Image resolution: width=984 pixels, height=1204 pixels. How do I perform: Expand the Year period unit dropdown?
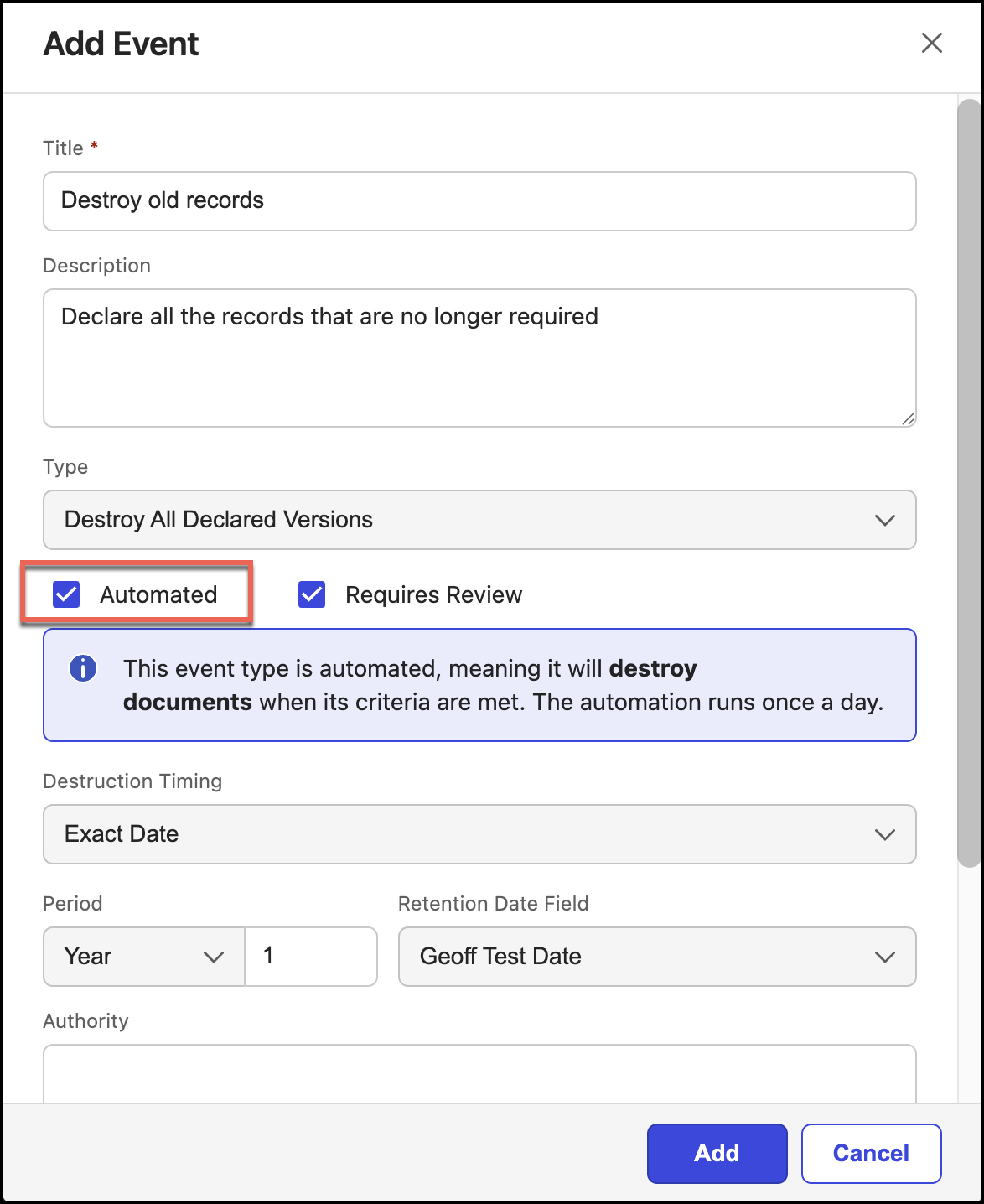(143, 957)
